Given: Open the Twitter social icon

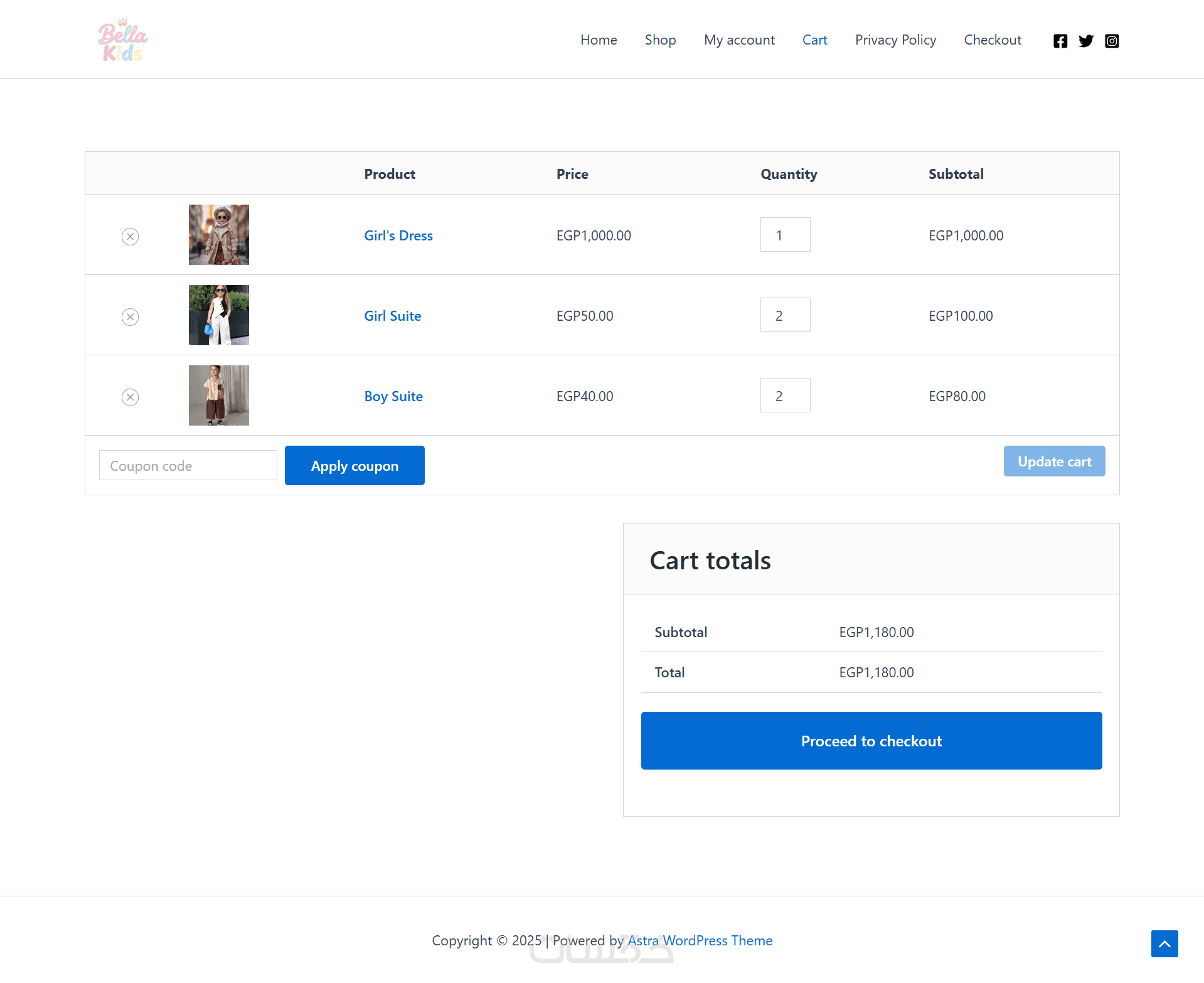Looking at the screenshot, I should (1085, 41).
